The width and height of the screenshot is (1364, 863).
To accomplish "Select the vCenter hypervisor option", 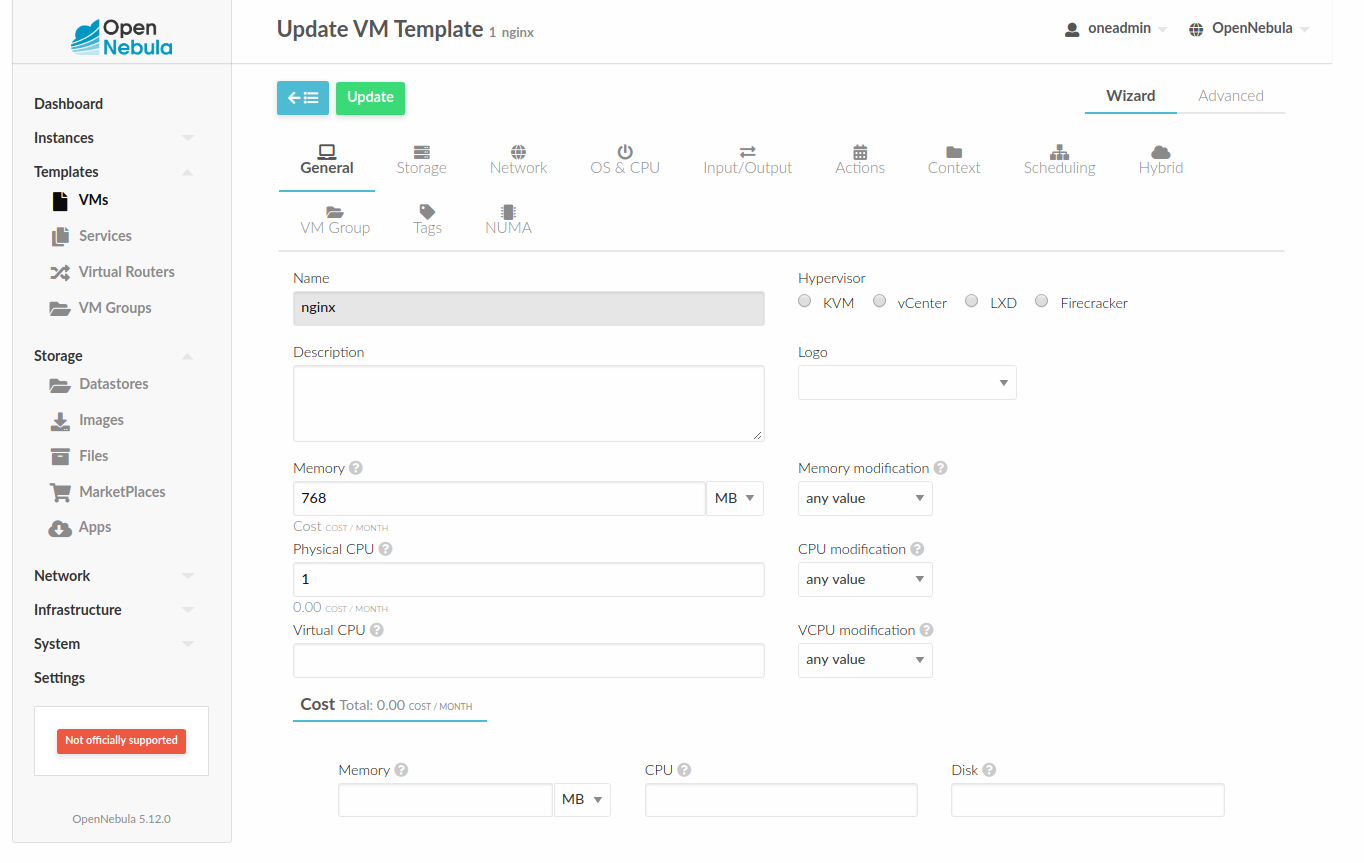I will click(880, 301).
